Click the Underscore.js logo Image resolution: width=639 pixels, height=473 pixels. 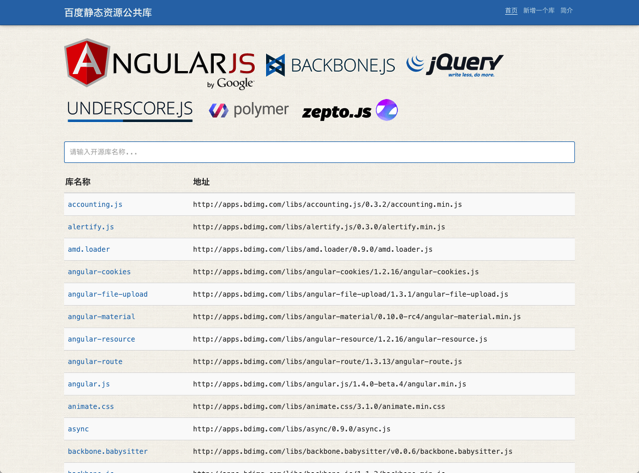tap(130, 110)
